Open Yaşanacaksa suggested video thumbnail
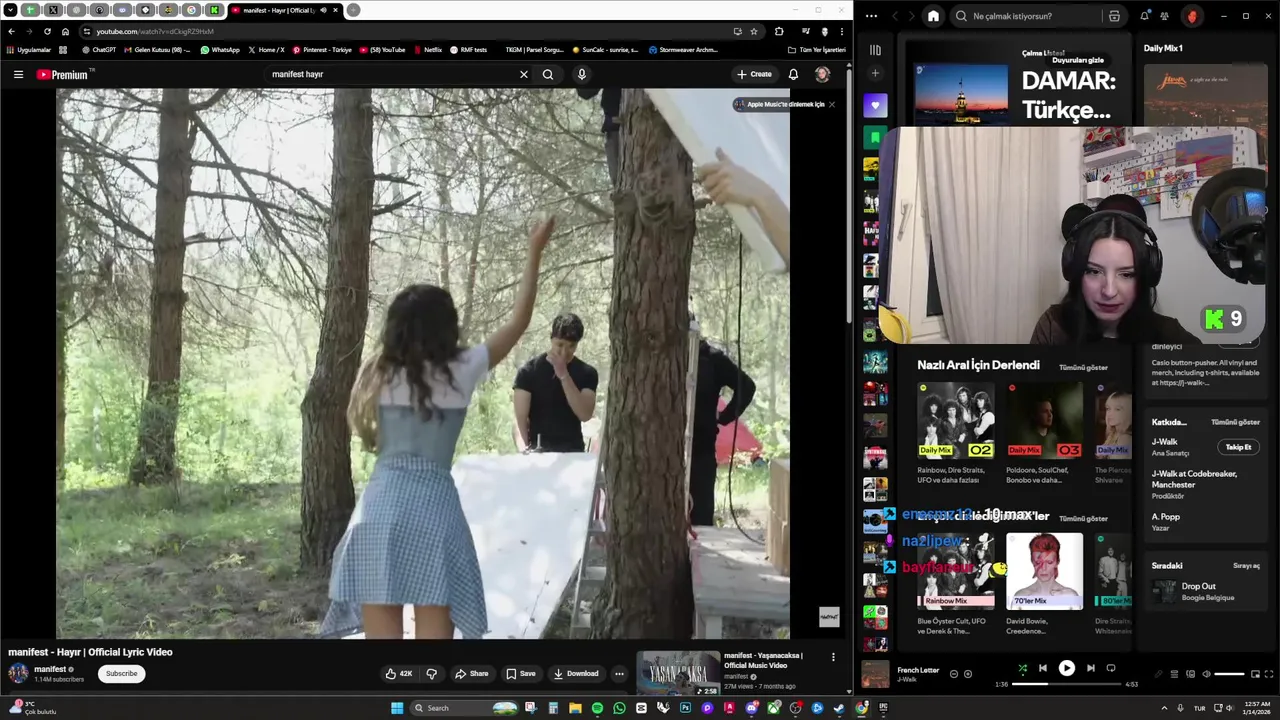This screenshot has height=720, width=1280. coord(678,673)
